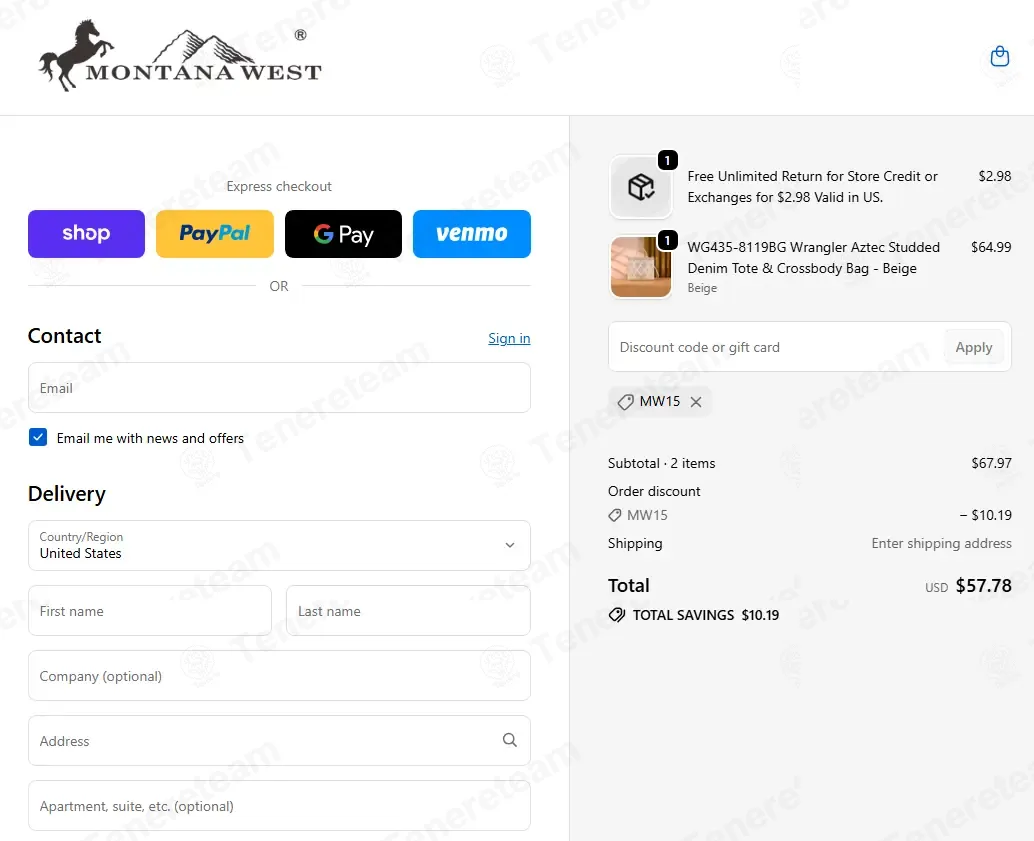Open the Wrangler tote bag thumbnail
This screenshot has width=1034, height=841.
(x=641, y=267)
